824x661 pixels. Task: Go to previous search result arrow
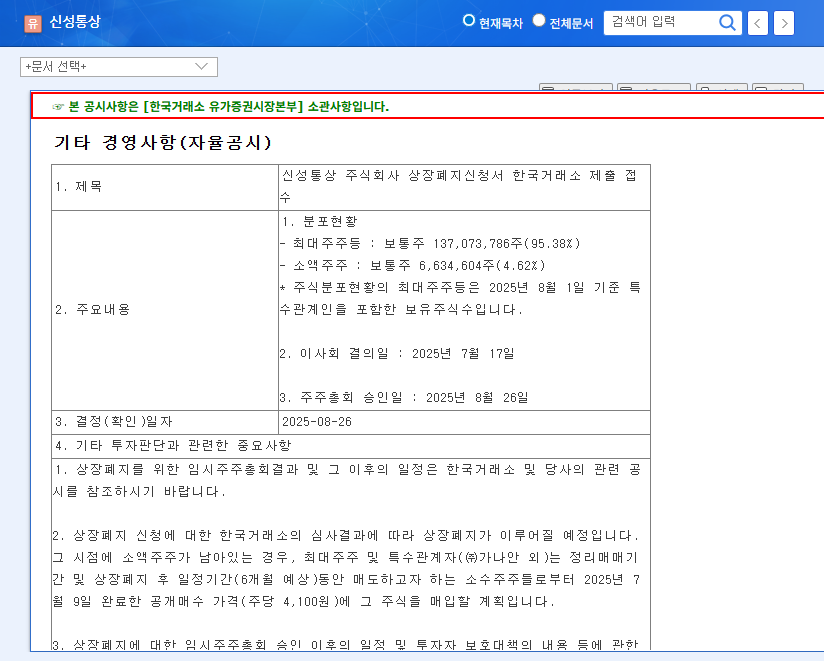(x=757, y=23)
